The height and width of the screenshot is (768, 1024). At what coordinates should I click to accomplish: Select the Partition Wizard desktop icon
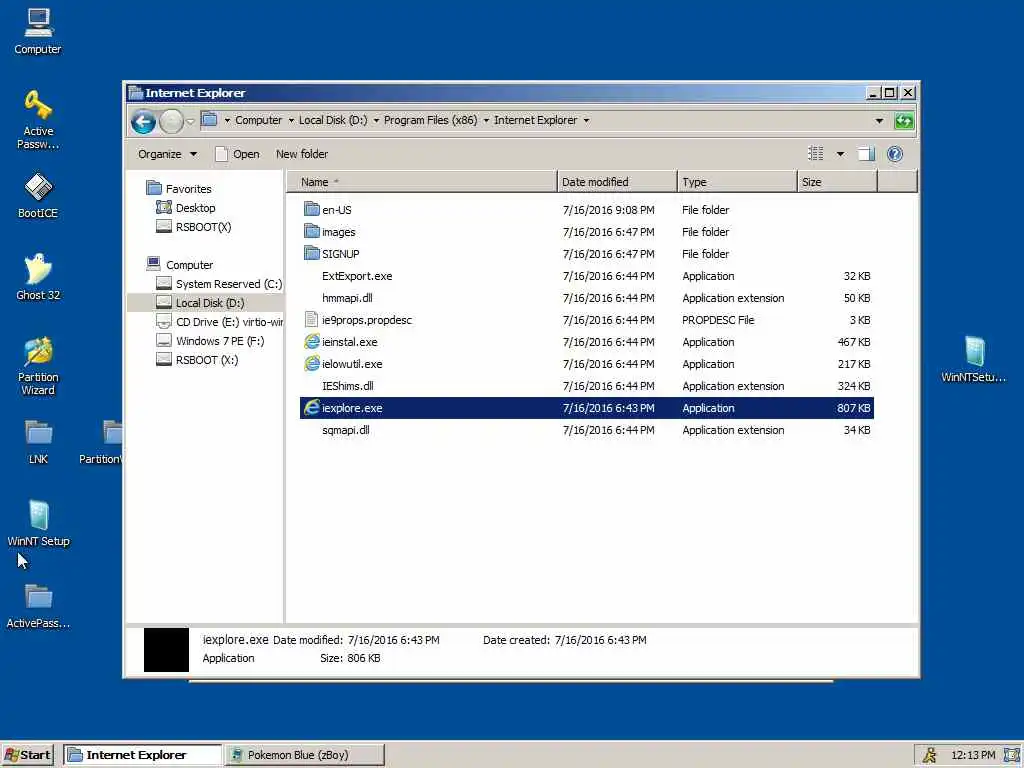coord(38,366)
